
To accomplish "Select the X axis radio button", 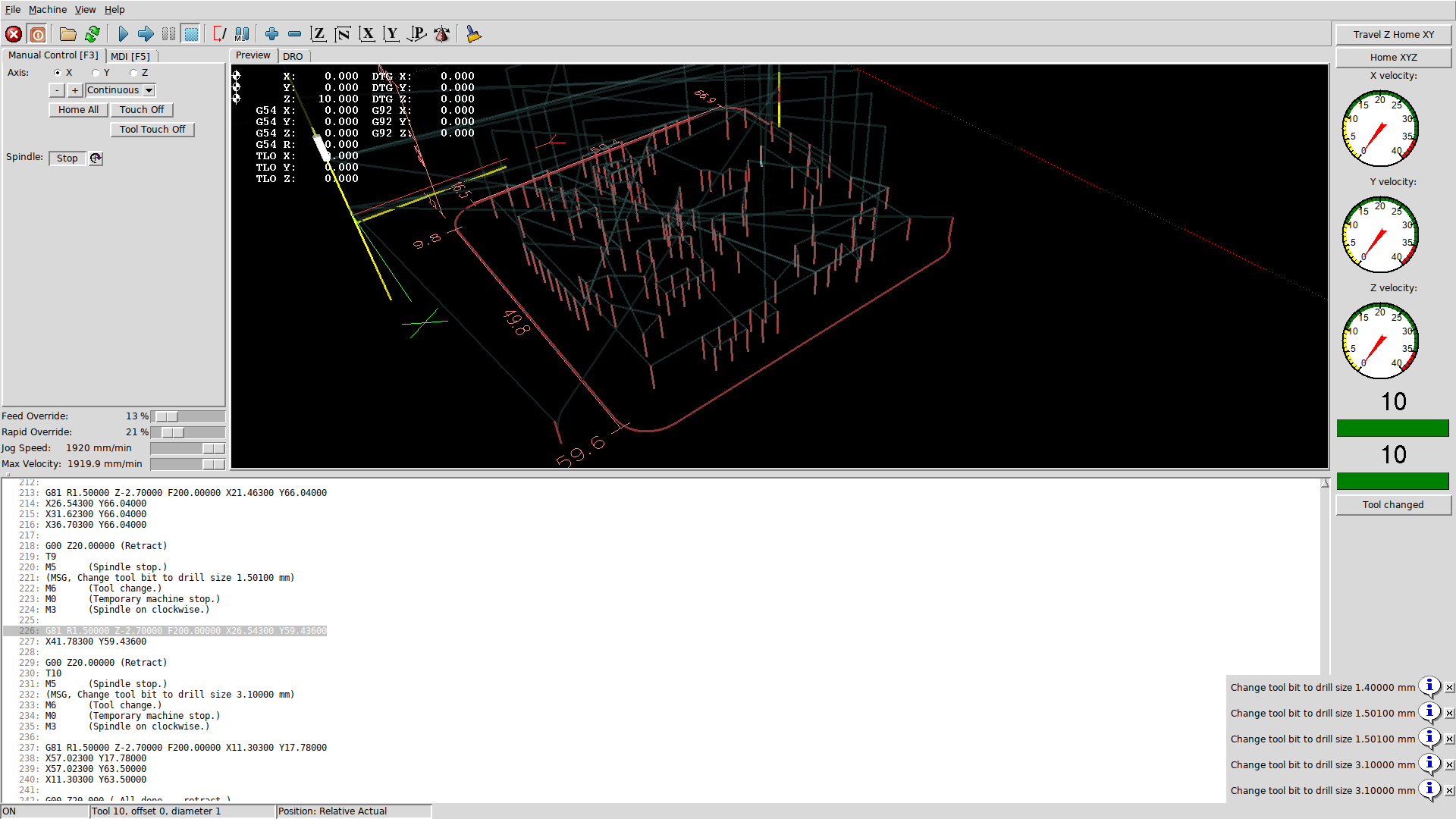I will (58, 73).
